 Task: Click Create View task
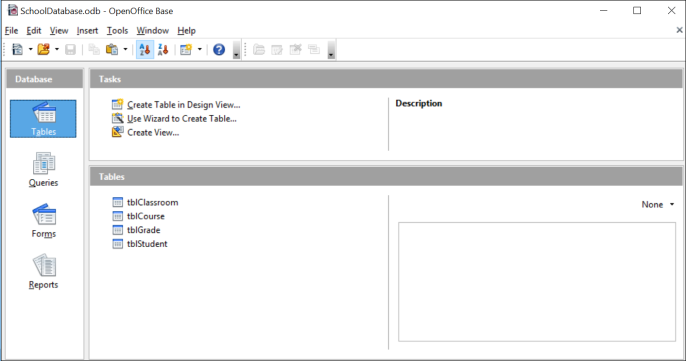[x=153, y=133]
